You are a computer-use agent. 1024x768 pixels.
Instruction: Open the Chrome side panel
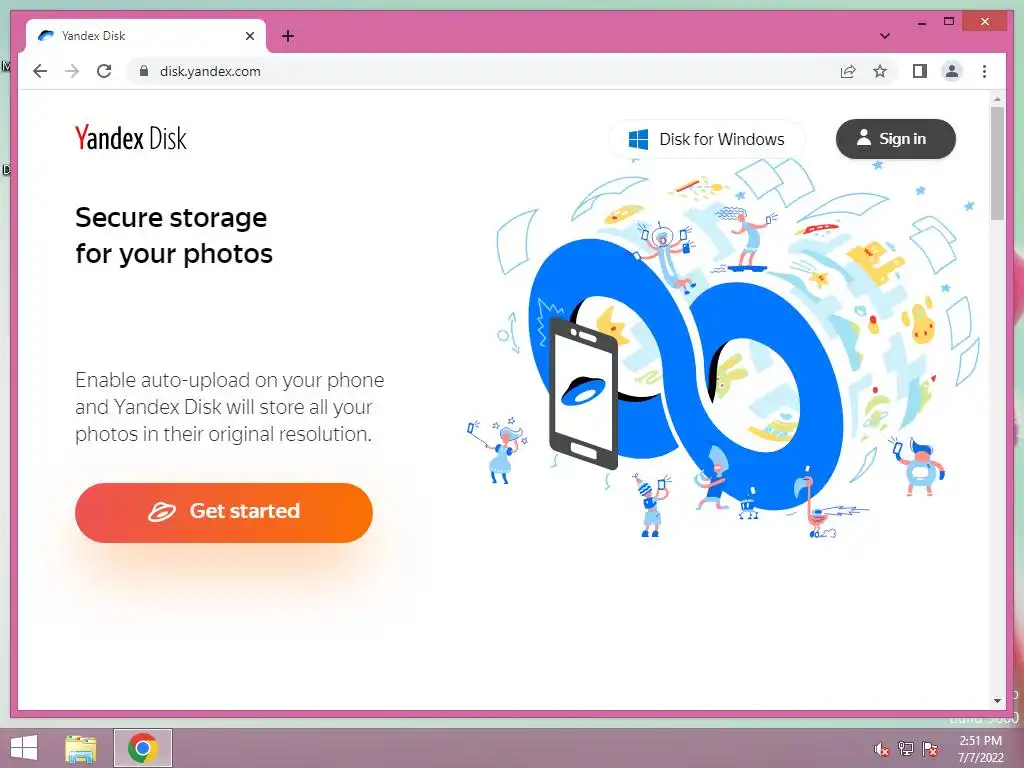(x=920, y=71)
